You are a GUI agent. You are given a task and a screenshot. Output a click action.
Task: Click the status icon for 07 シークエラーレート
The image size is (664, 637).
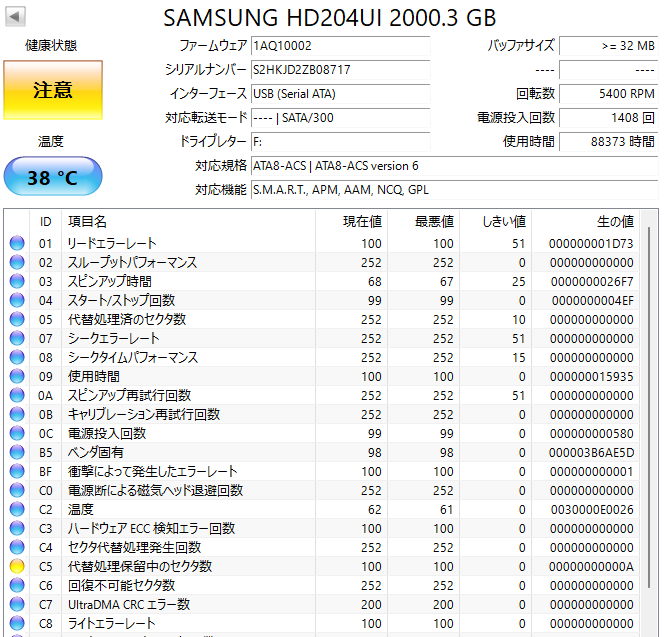[17, 338]
